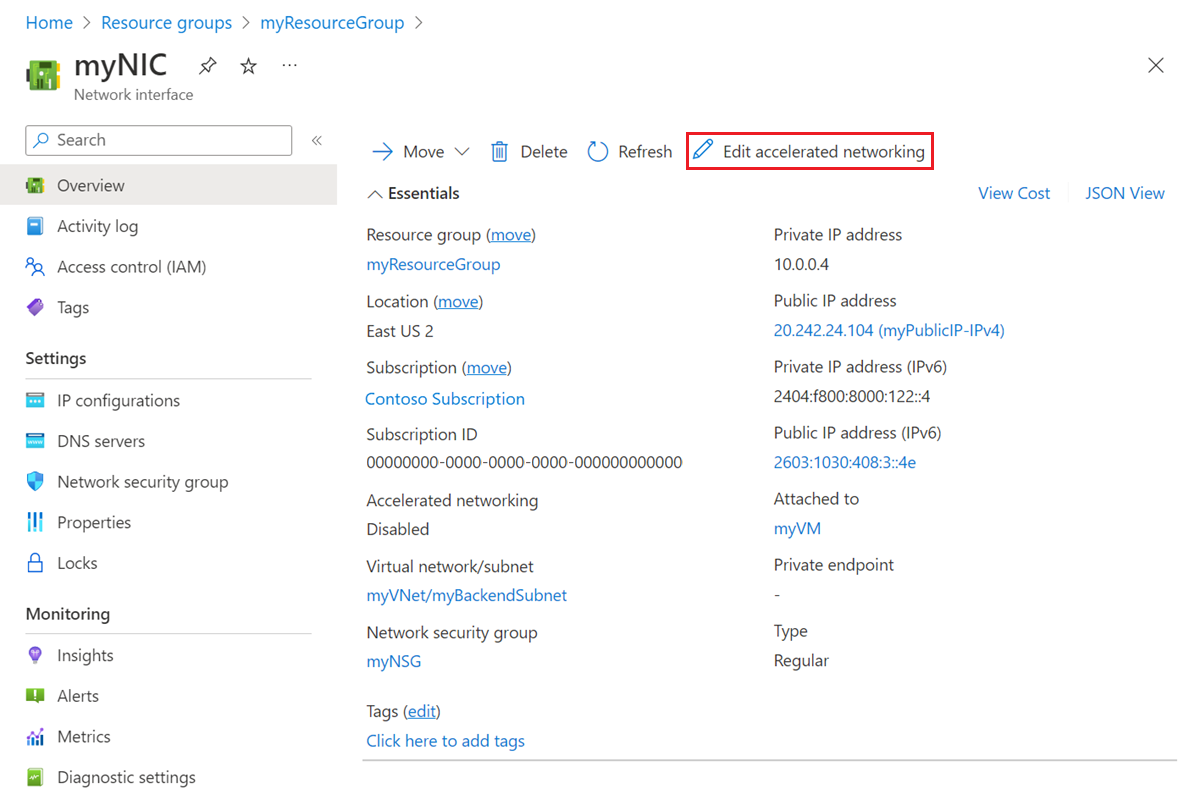The height and width of the screenshot is (811, 1200).
Task: Click the Insights lightbulb icon
Action: (x=36, y=656)
